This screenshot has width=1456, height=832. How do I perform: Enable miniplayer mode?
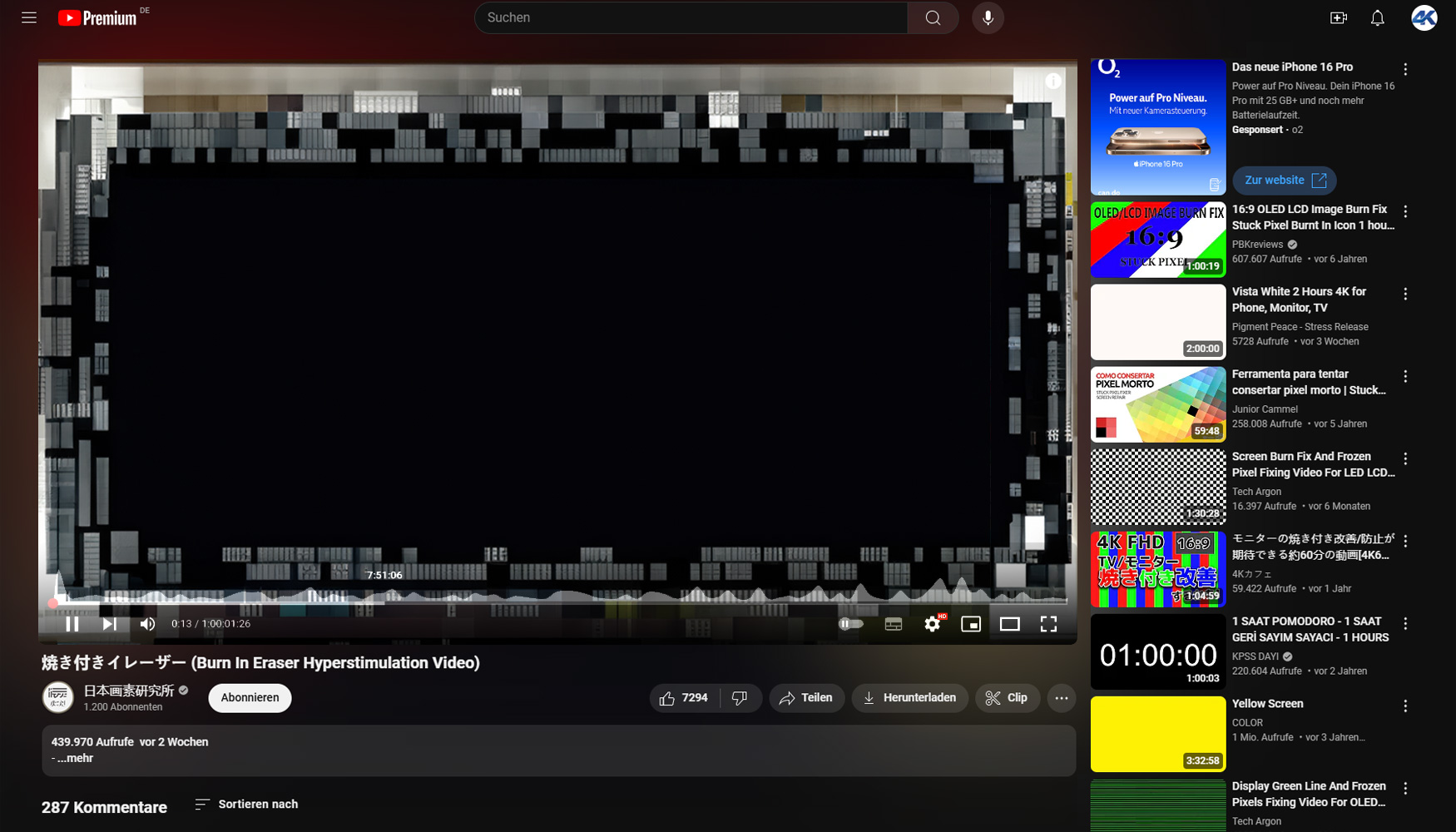tap(971, 624)
